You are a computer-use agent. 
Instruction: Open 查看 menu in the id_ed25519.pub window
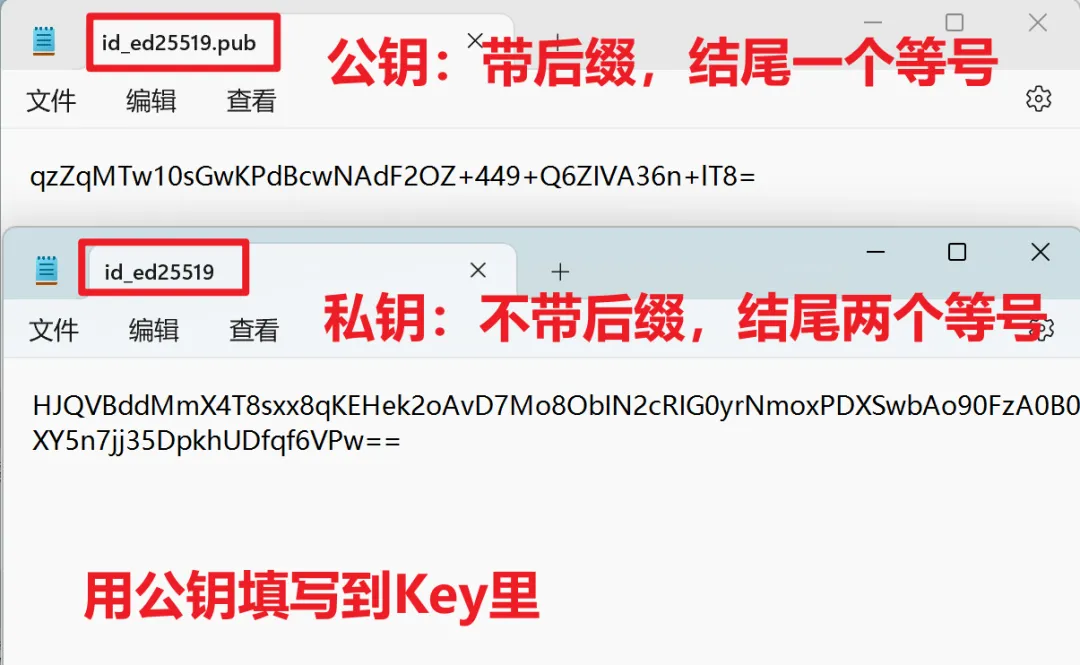[251, 101]
